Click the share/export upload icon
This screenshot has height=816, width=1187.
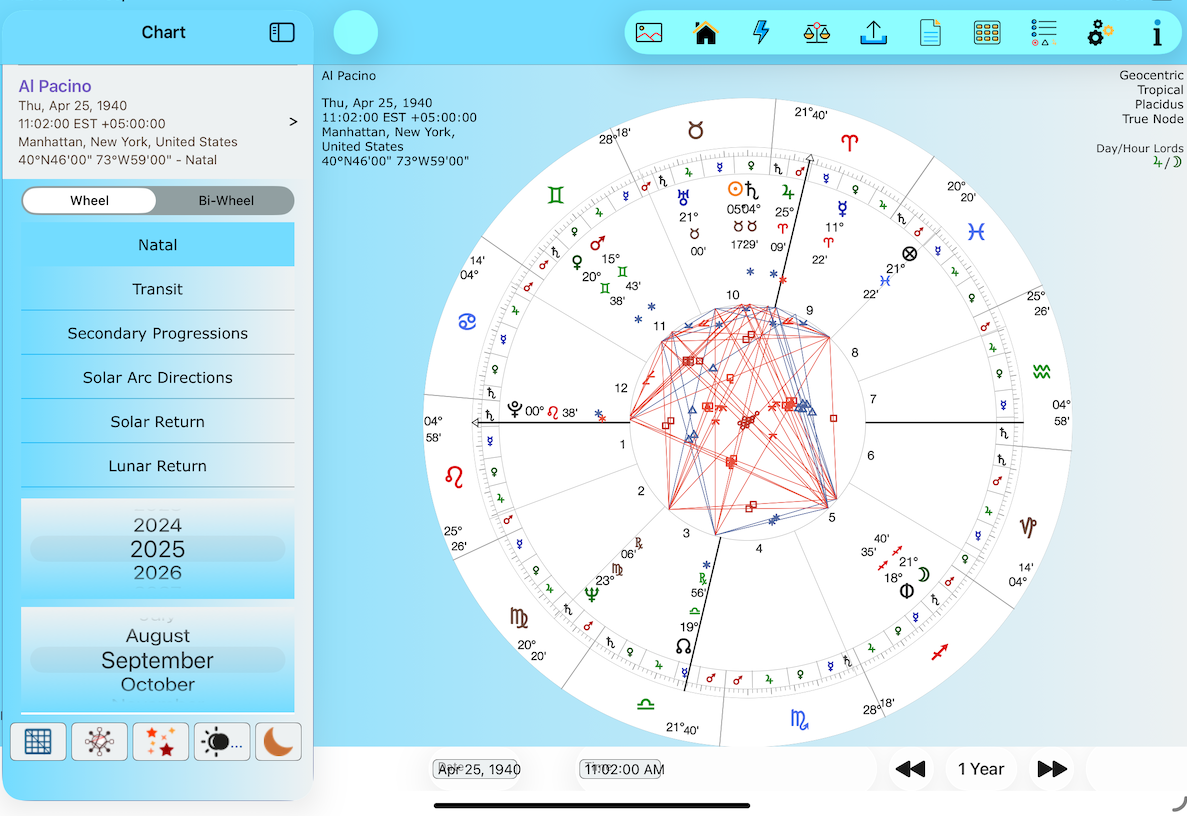(x=874, y=32)
